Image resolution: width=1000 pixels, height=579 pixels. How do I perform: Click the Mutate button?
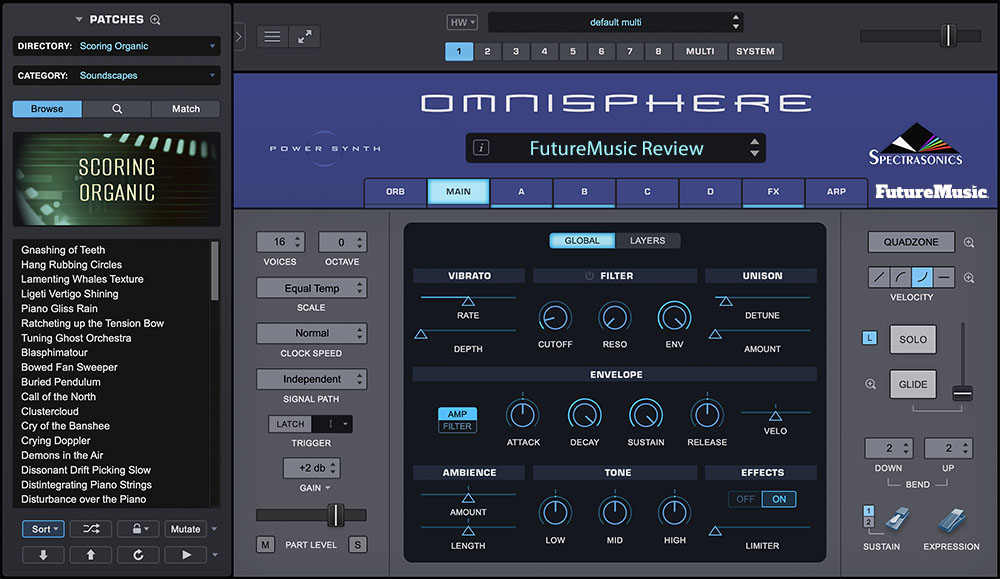[186, 529]
